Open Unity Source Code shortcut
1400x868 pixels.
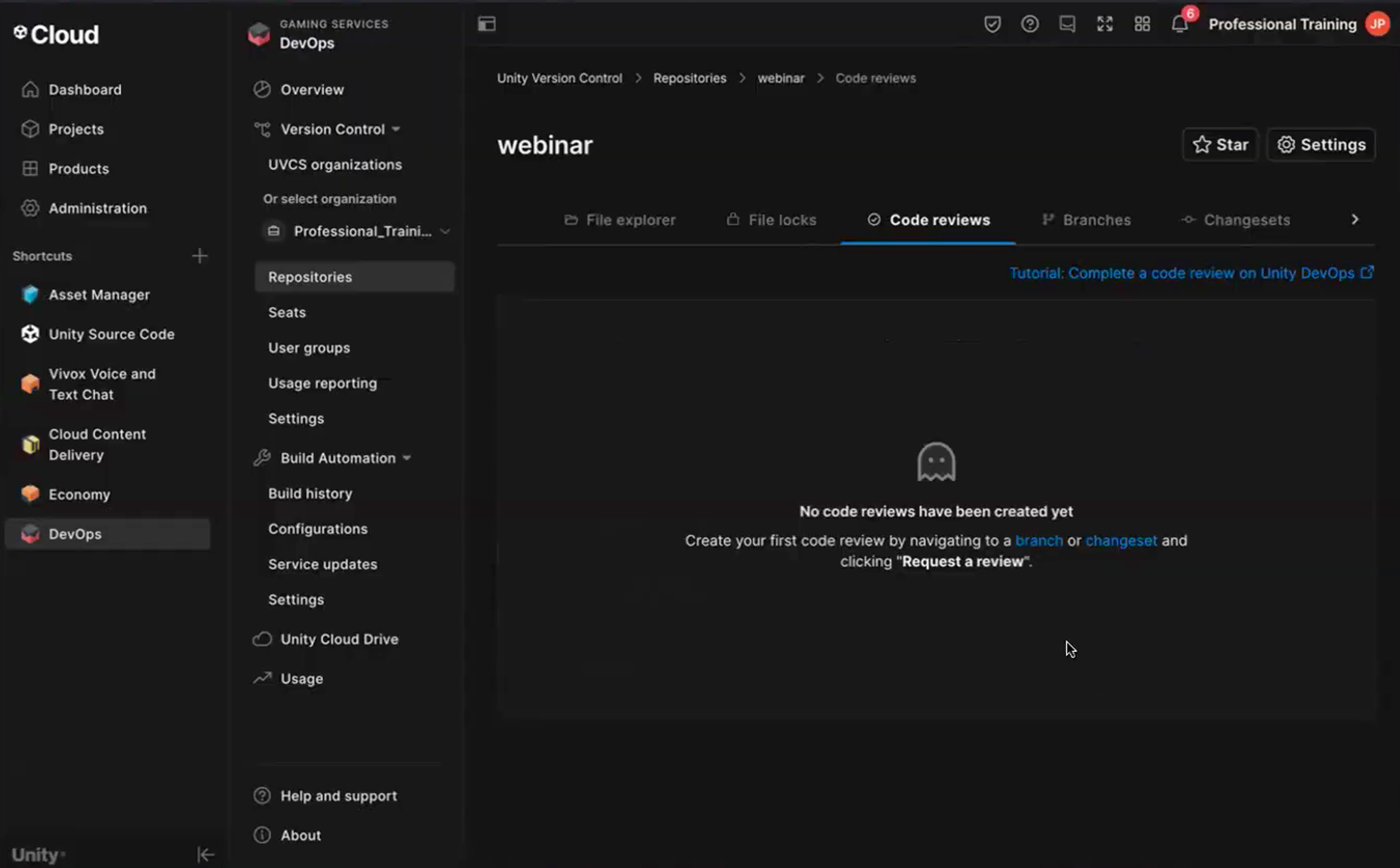(107, 334)
